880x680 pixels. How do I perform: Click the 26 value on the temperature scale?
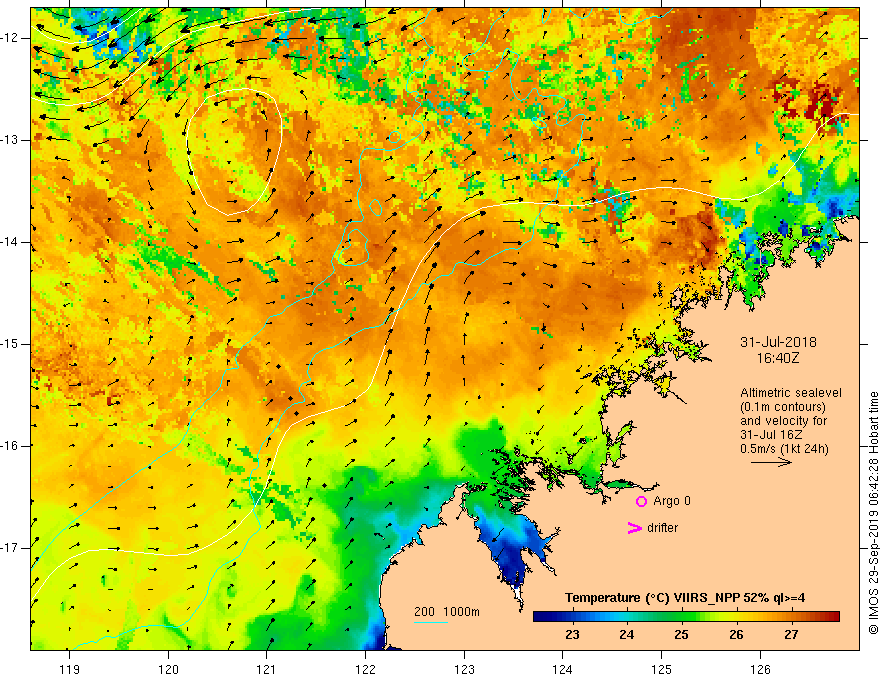pyautogui.click(x=736, y=635)
